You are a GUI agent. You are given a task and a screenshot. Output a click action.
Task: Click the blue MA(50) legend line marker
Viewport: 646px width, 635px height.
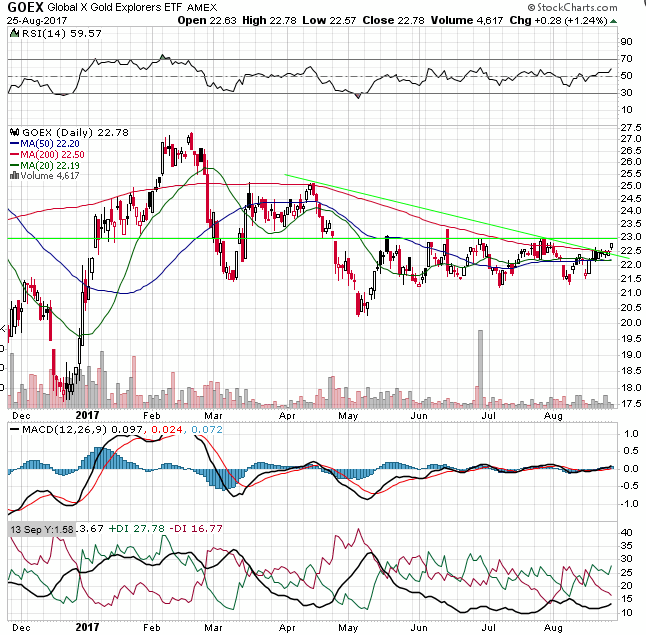pos(14,144)
